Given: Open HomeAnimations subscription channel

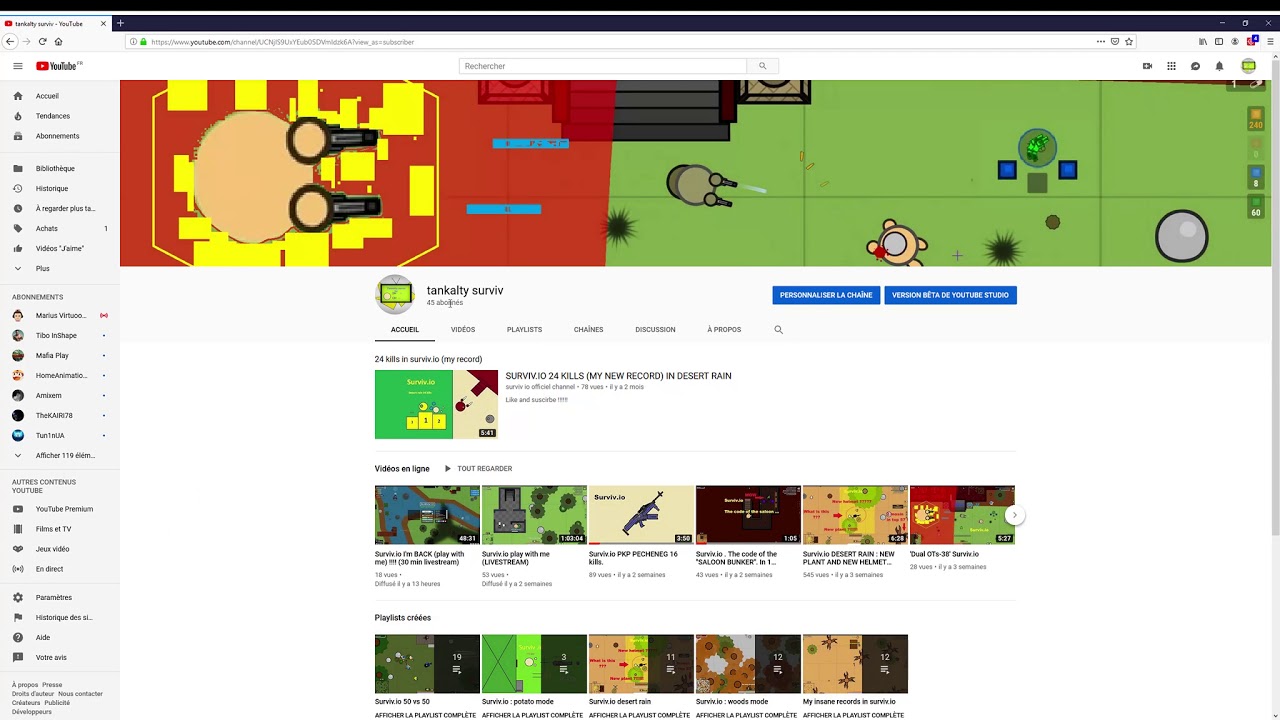Looking at the screenshot, I should click(60, 375).
